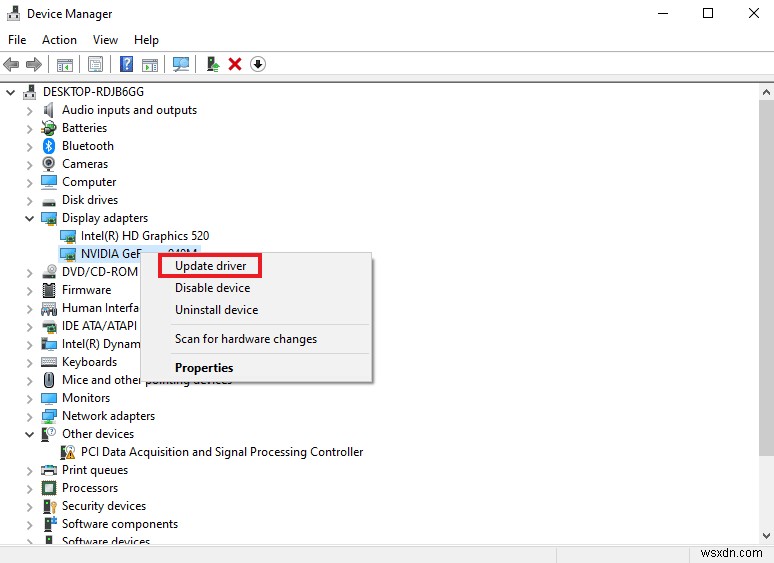Choose Disable device in context menu
This screenshot has width=774, height=563.
click(212, 288)
